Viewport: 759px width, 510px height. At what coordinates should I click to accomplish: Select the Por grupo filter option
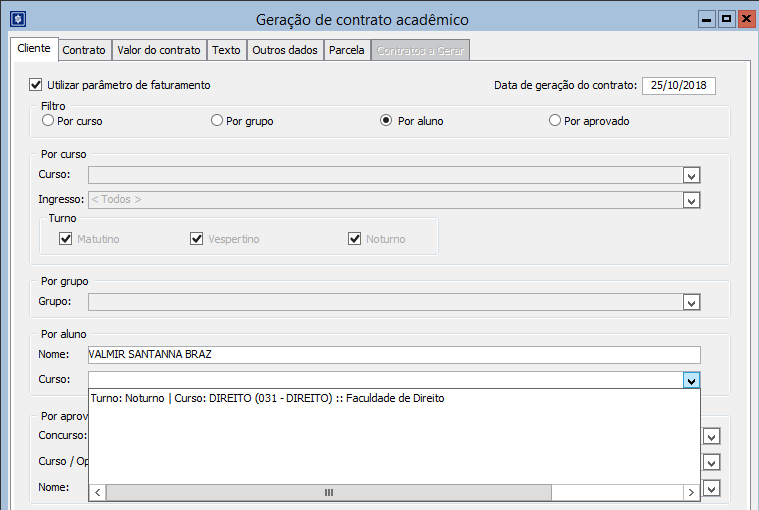pos(217,121)
